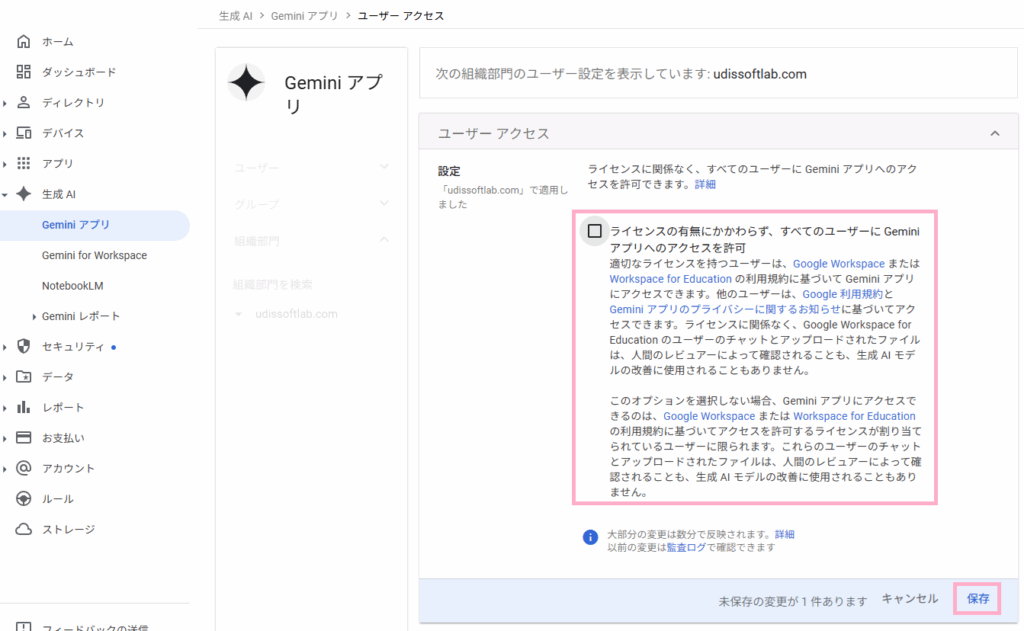Open NotebookLM in the sidebar
The width and height of the screenshot is (1024, 631).
coord(72,286)
